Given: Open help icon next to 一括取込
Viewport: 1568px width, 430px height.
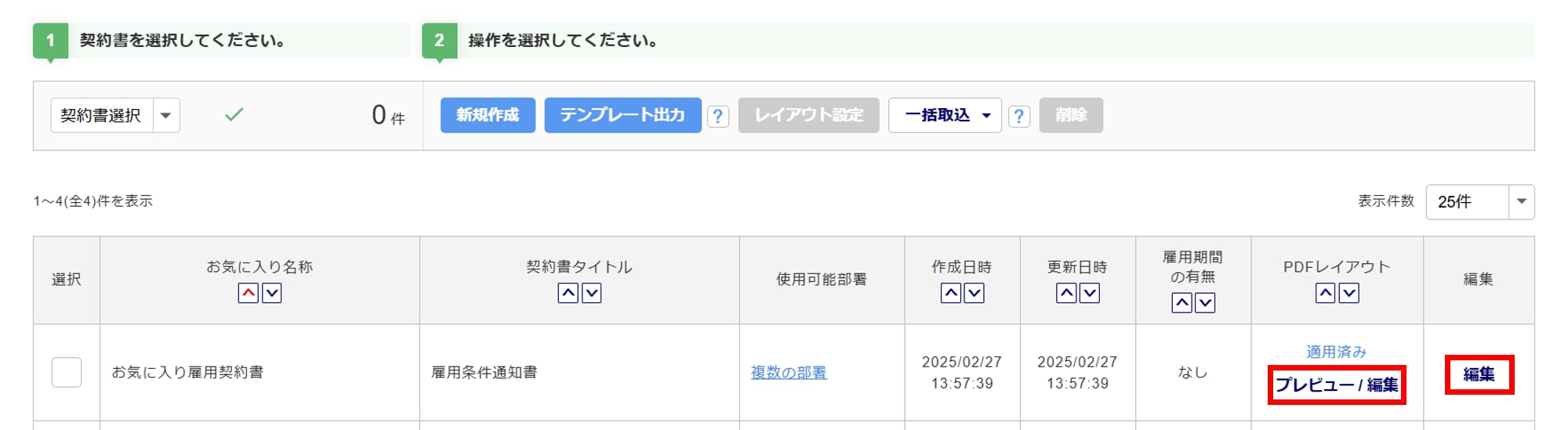Looking at the screenshot, I should coord(1018,117).
